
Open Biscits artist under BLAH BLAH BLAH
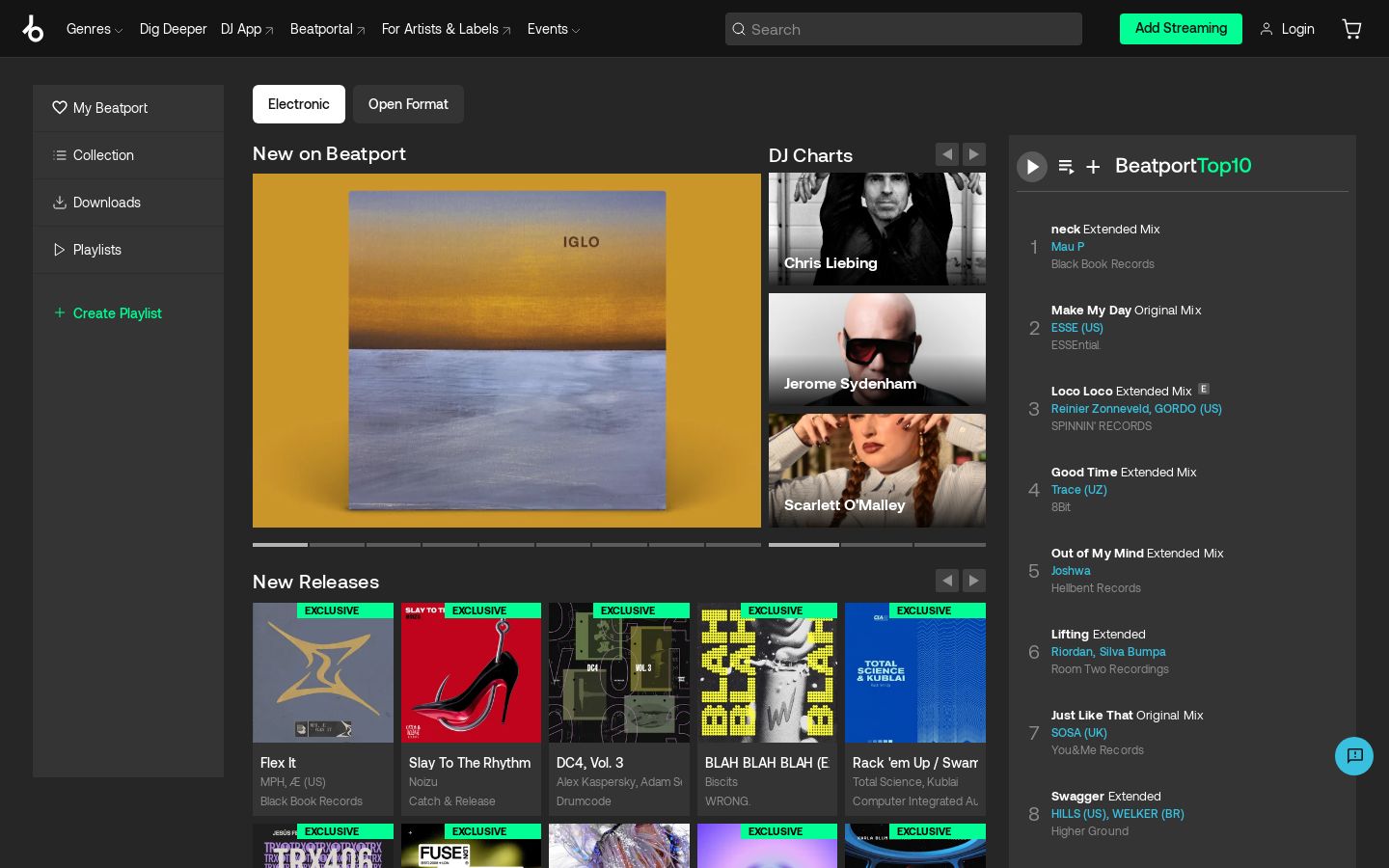[x=722, y=782]
